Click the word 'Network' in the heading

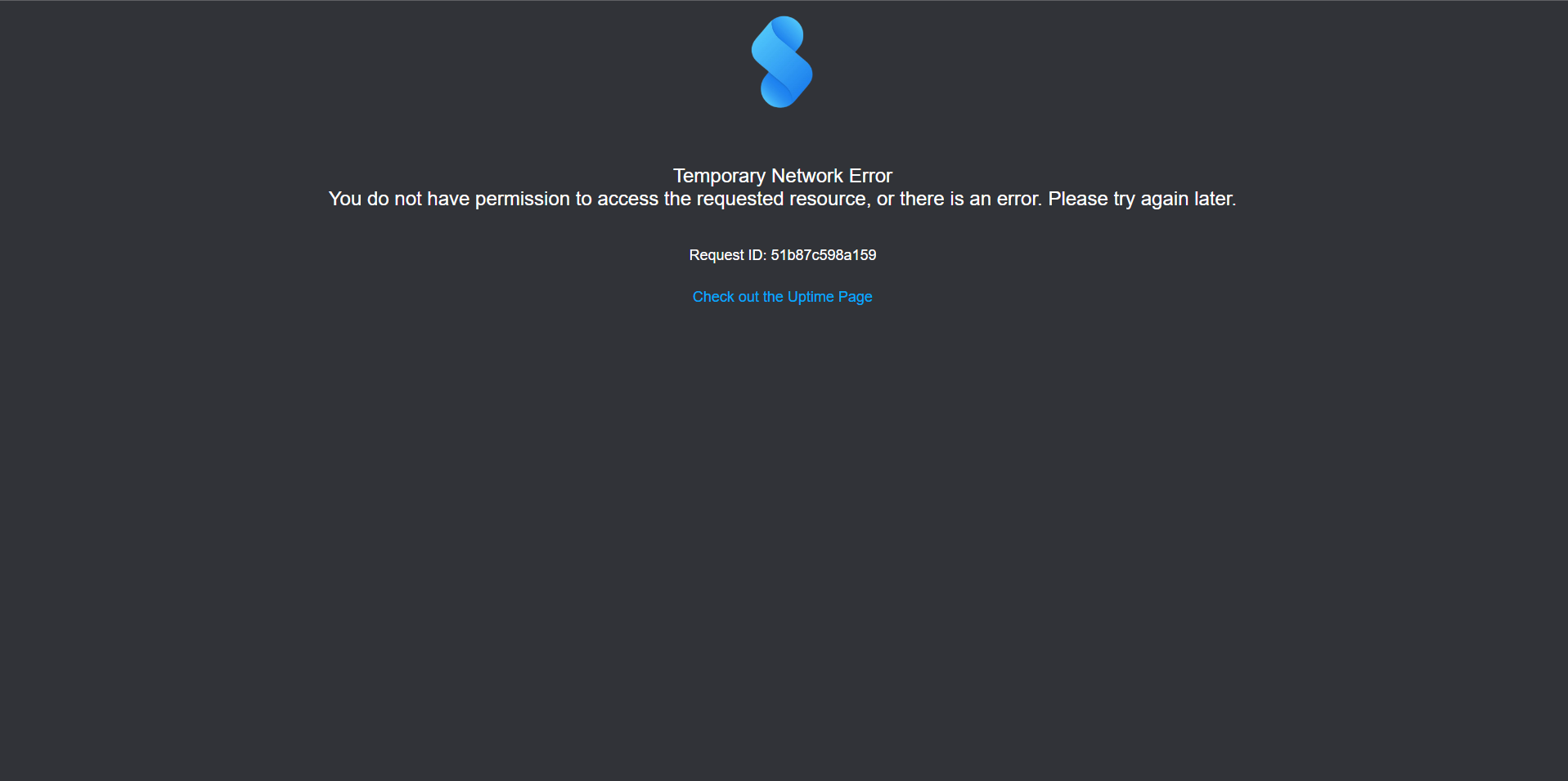pyautogui.click(x=807, y=176)
